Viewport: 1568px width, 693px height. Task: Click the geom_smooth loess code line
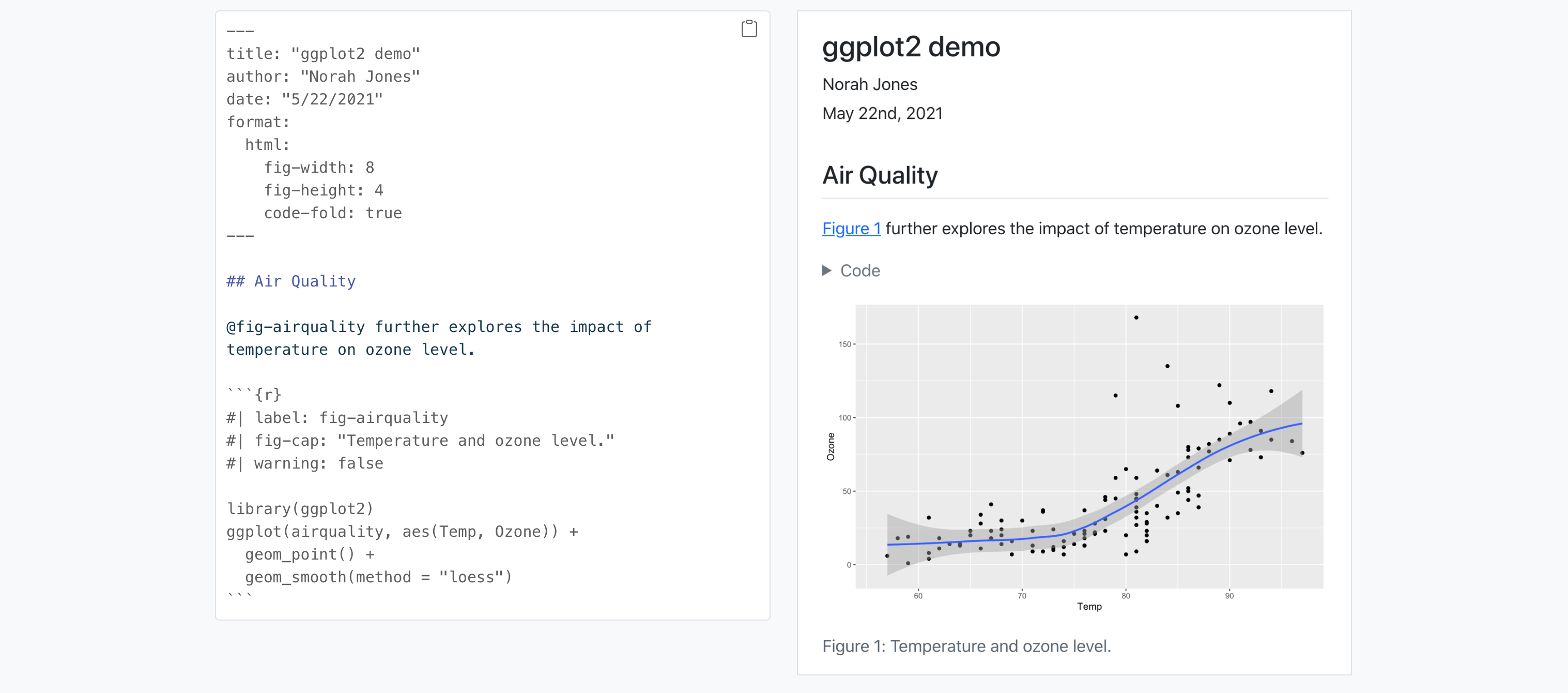378,577
